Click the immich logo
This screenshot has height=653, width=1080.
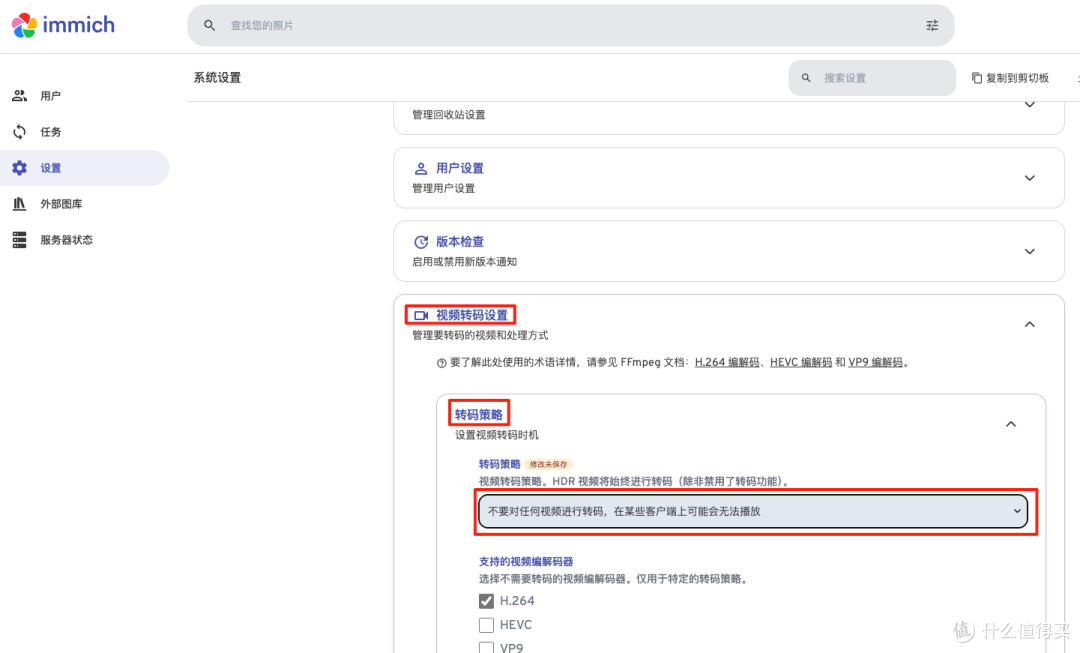tap(63, 25)
